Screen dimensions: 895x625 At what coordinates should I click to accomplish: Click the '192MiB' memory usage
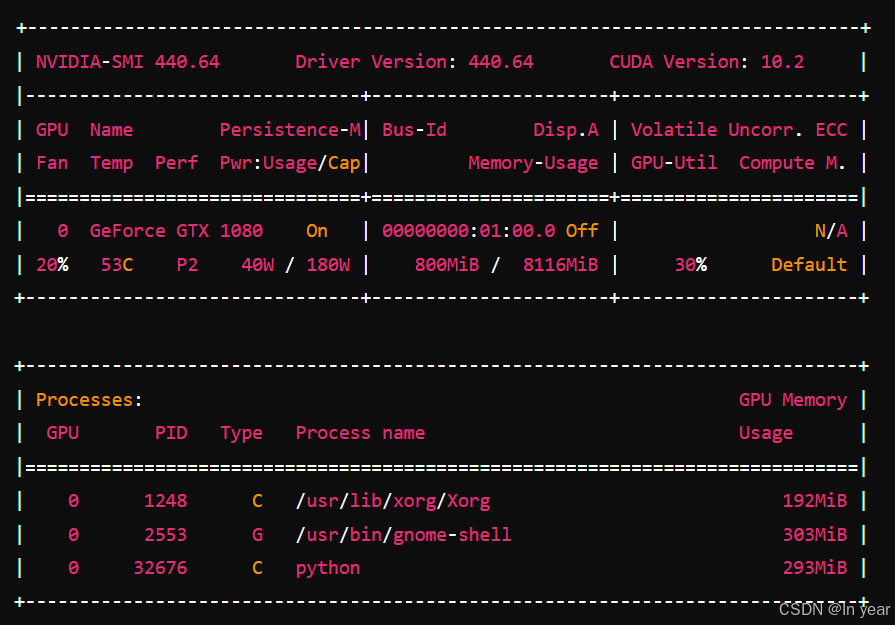tap(815, 501)
